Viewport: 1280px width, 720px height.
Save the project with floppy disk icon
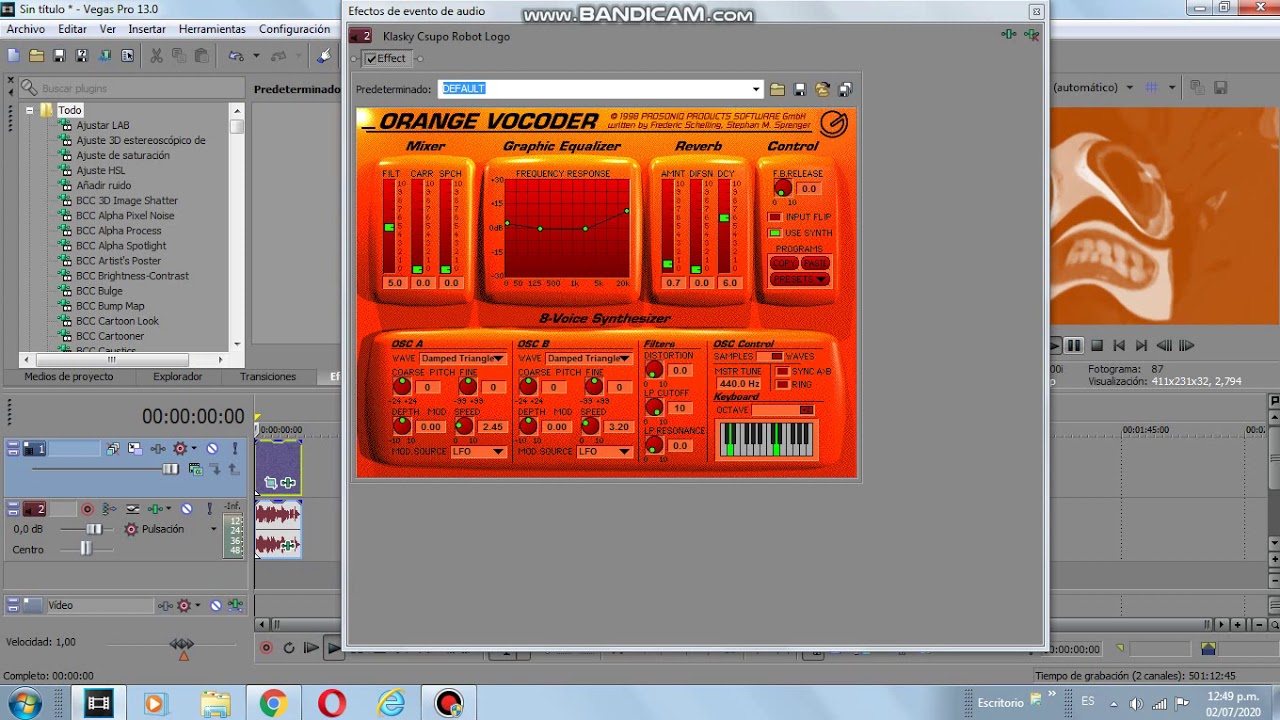[59, 56]
